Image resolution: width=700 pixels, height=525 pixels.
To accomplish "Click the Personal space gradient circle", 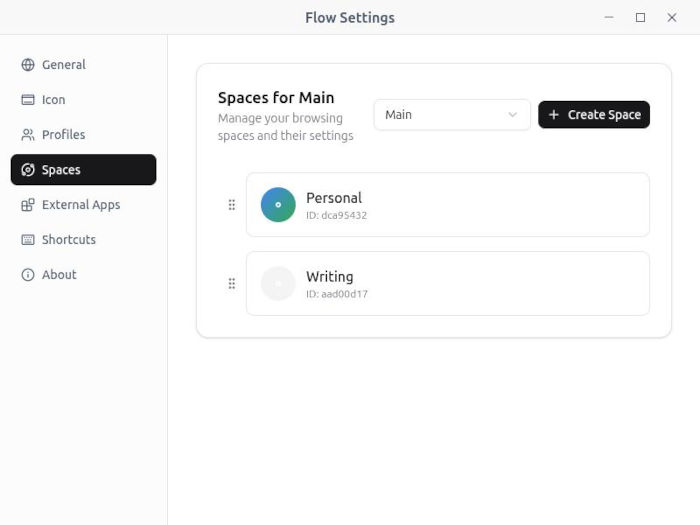I will coord(278,205).
